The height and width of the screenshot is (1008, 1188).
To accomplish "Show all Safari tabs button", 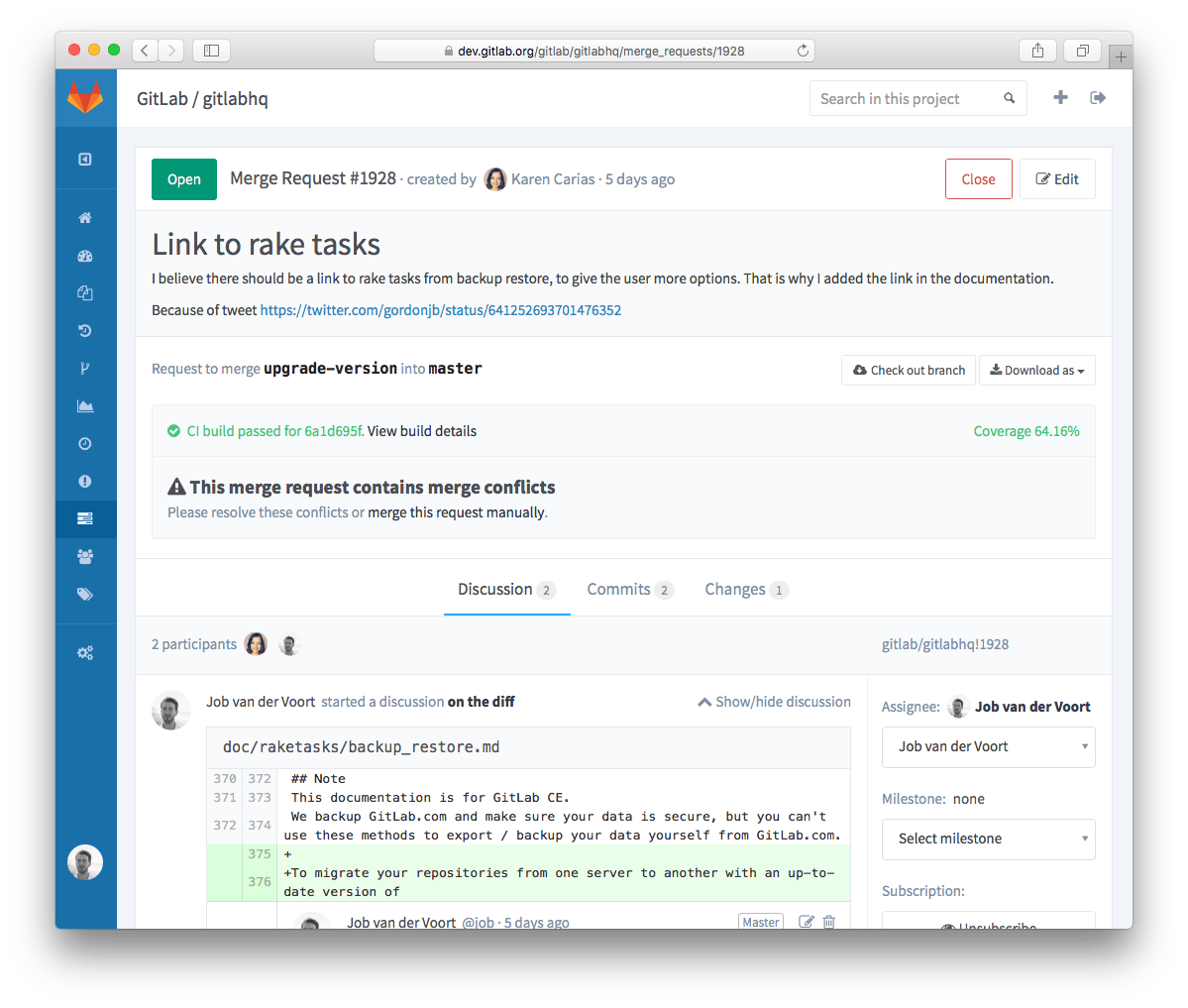I will tap(1083, 51).
